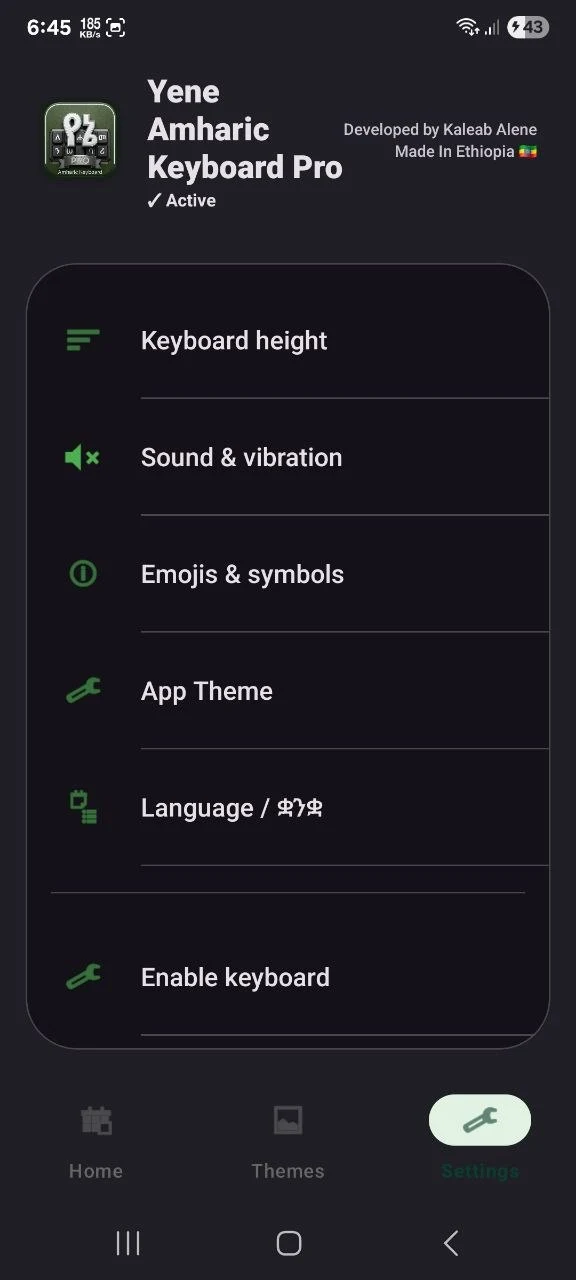Select the Enable keyboard option
Screen dimensions: 576x1280
click(288, 977)
